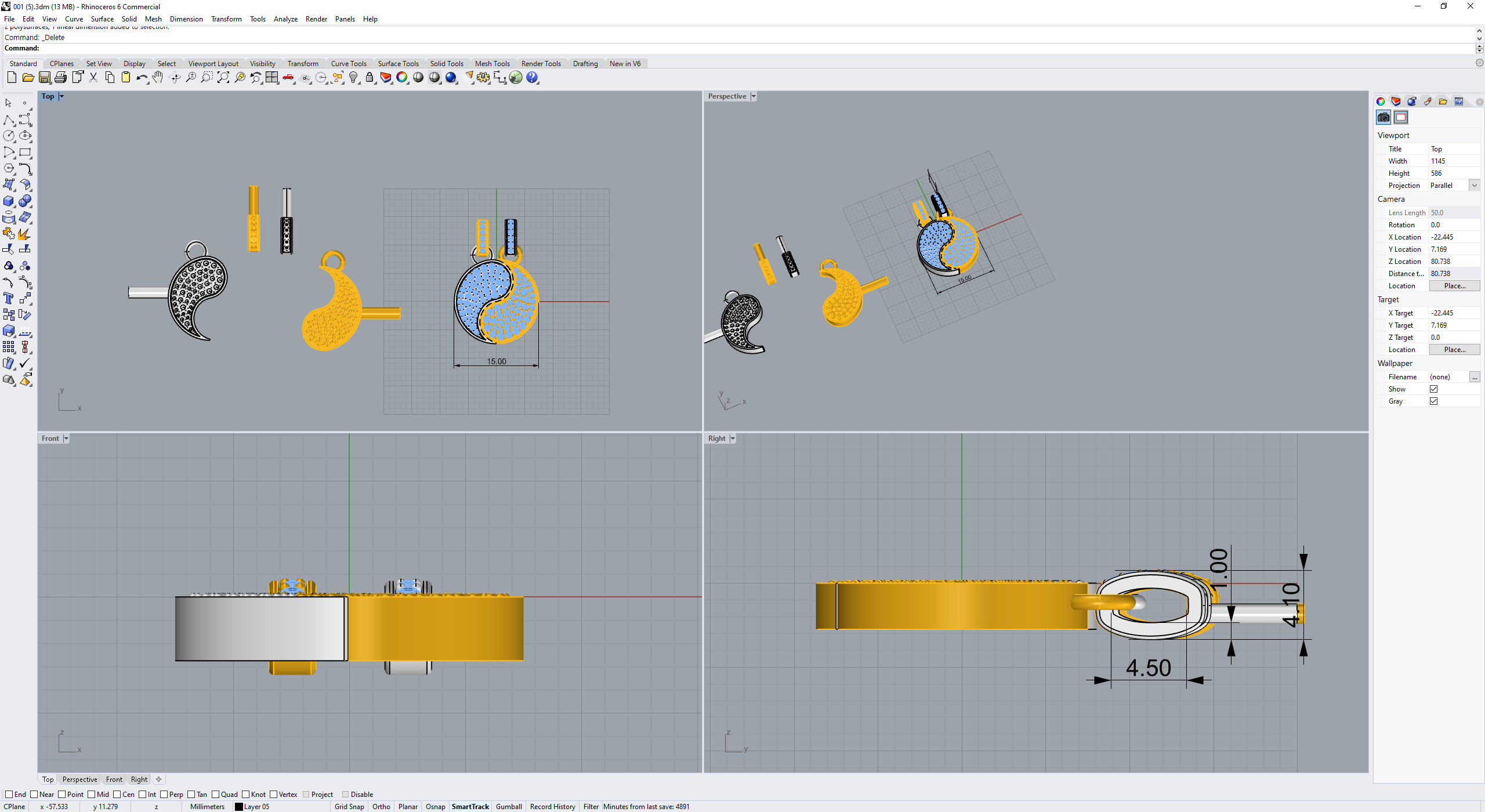Click the Save file toolbar icon
Image resolution: width=1485 pixels, height=812 pixels.
pos(45,78)
